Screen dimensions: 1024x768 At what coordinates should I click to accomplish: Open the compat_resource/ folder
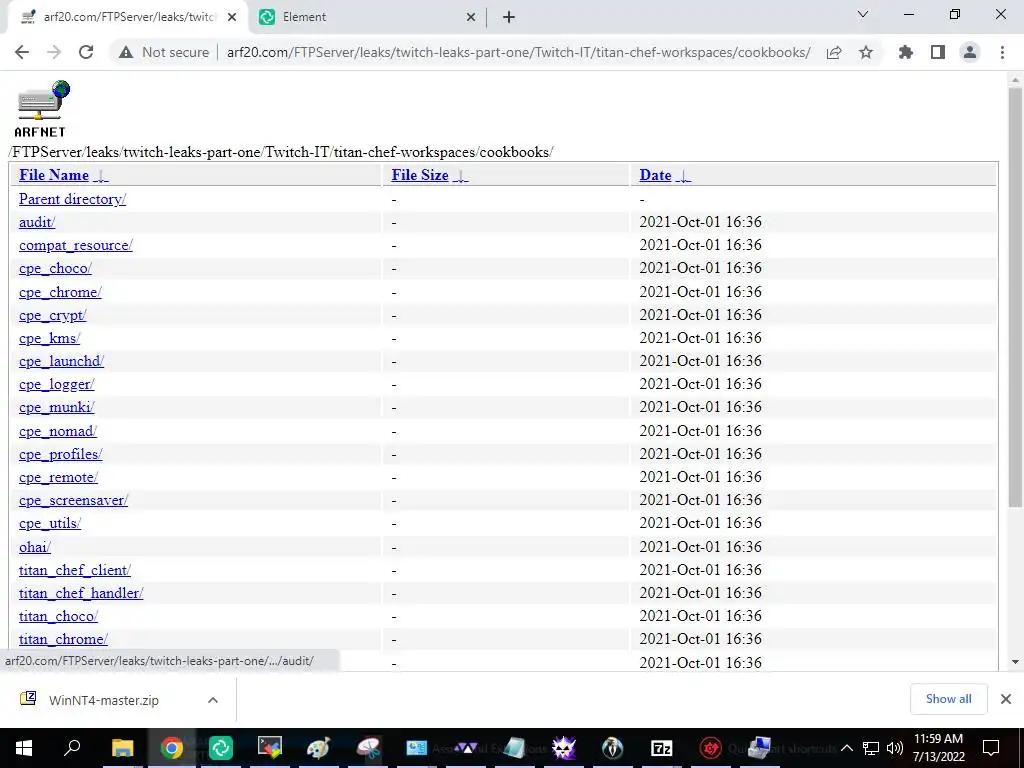point(76,245)
